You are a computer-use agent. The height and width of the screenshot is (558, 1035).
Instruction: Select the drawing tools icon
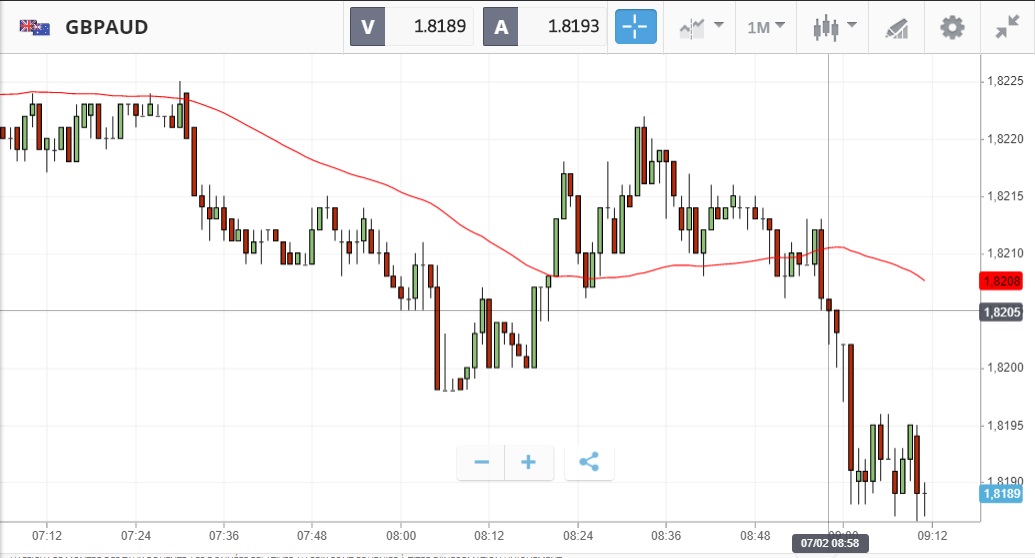point(896,27)
